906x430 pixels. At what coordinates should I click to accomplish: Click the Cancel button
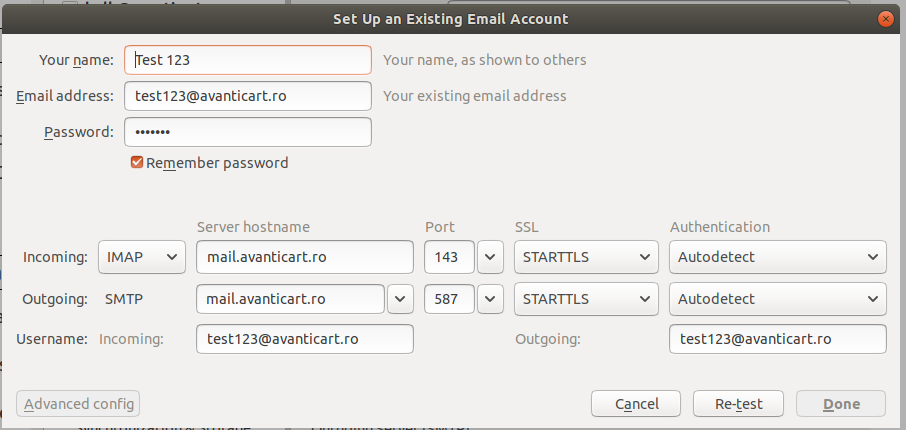(x=636, y=403)
